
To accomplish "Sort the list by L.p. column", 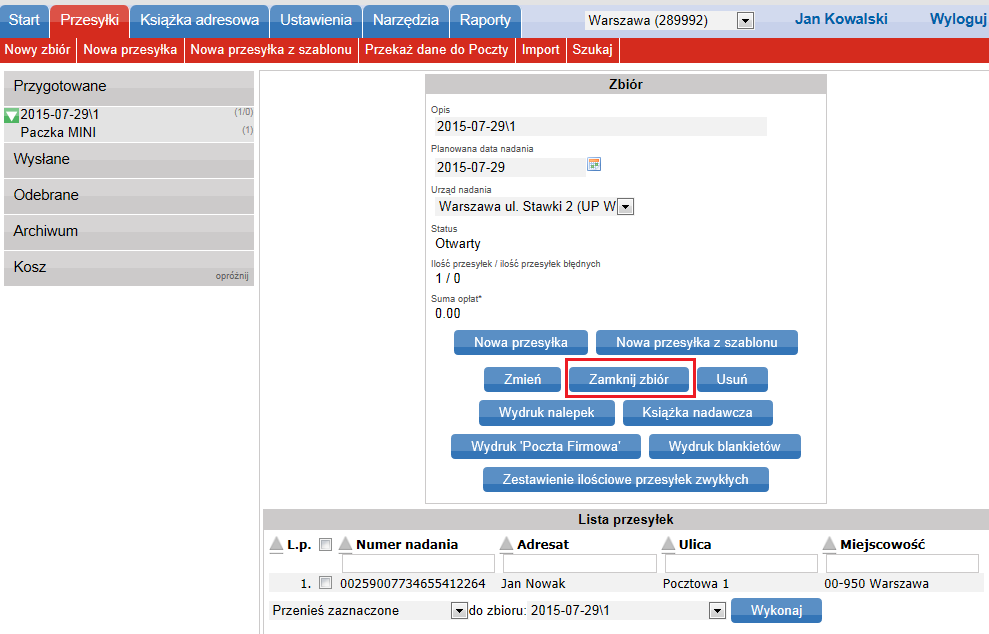I will pos(276,545).
